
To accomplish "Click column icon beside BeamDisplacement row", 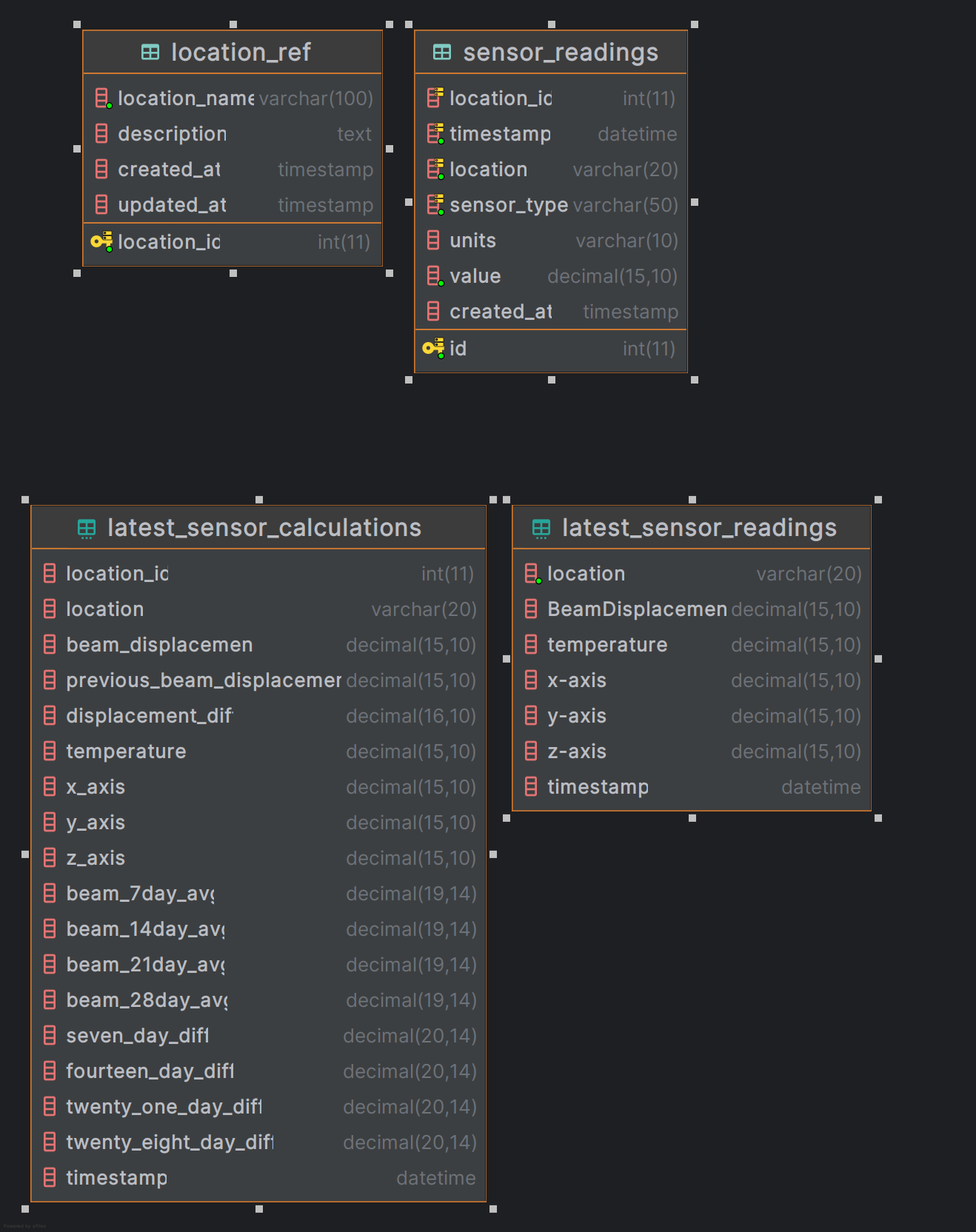I will point(531,609).
